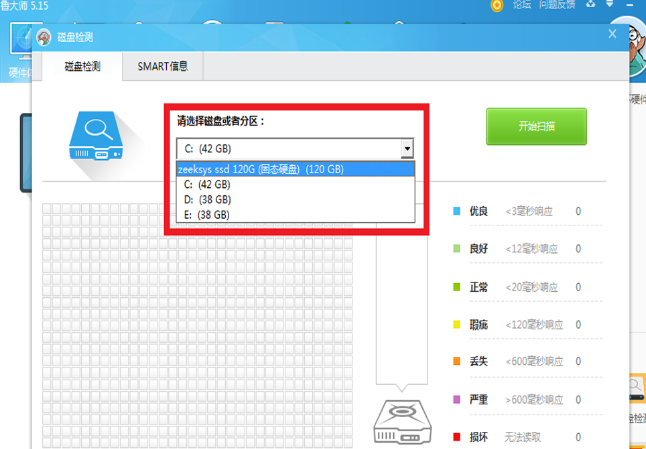Click the orange coin icon in top bar
Screen dimensions: 646x449
pos(496,5)
